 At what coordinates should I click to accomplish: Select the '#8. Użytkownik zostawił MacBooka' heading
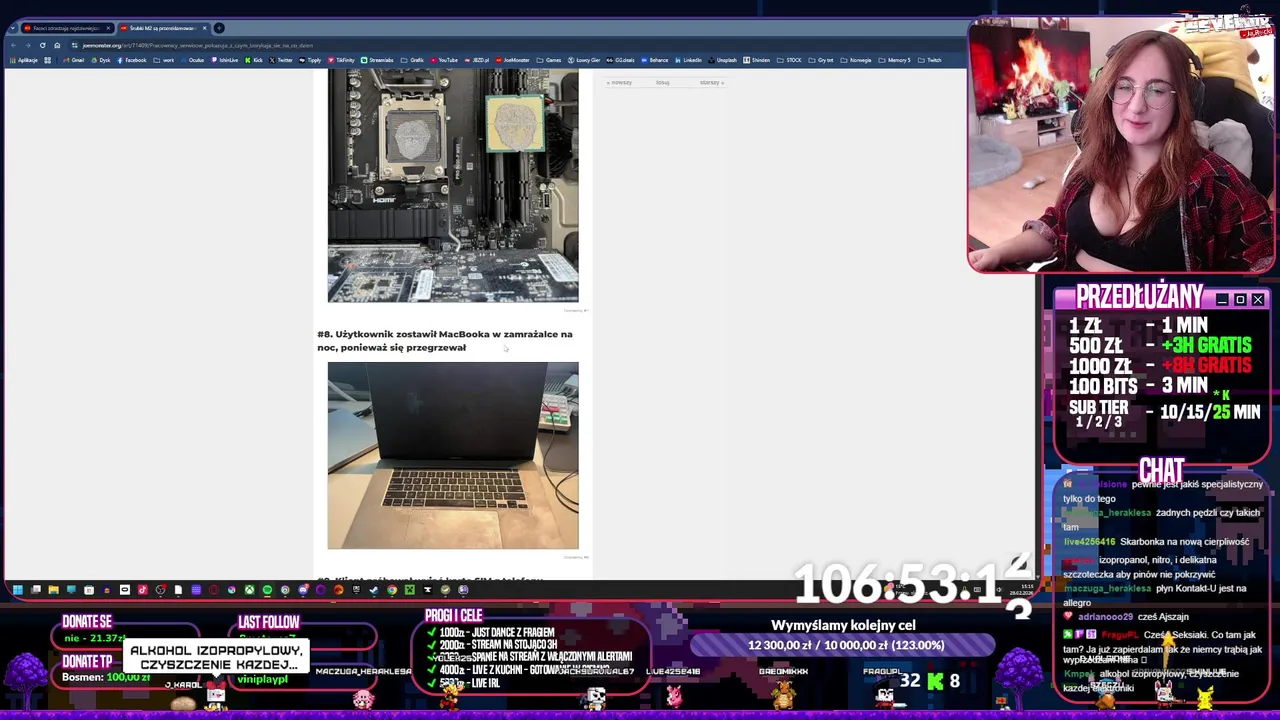point(445,340)
